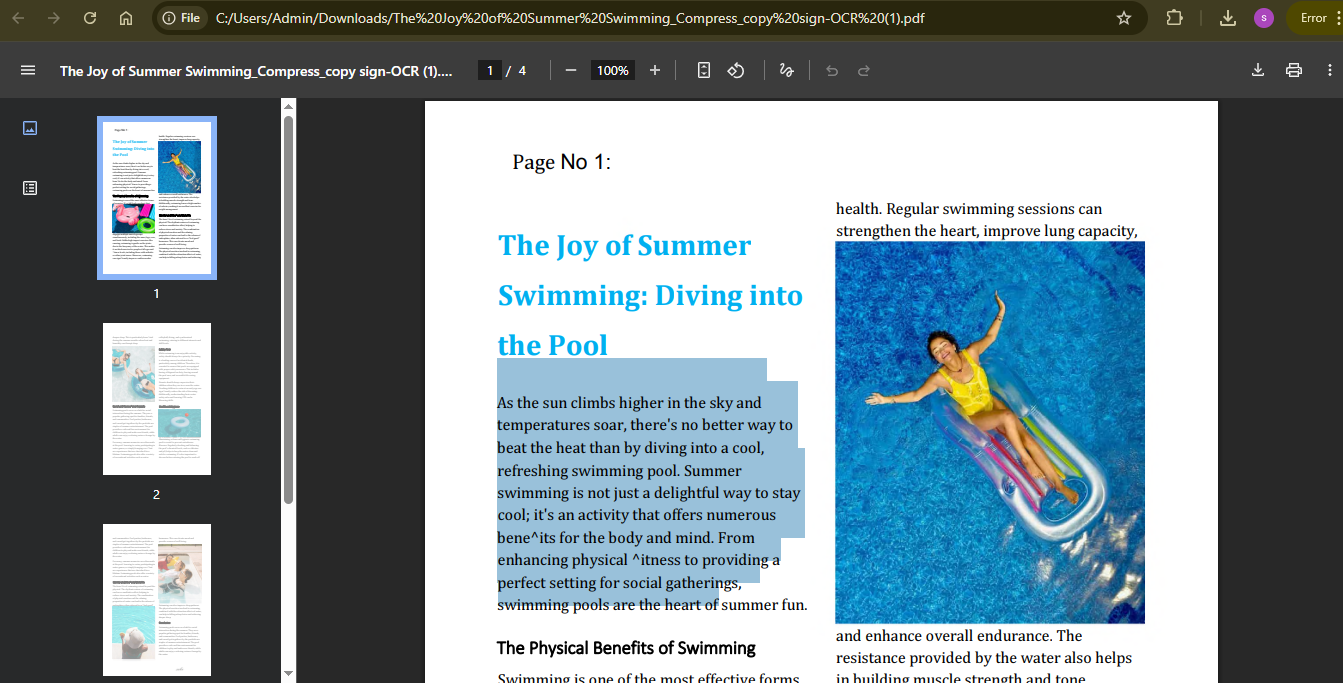The image size is (1343, 683).
Task: Reload the current PDF page
Action: click(x=90, y=17)
